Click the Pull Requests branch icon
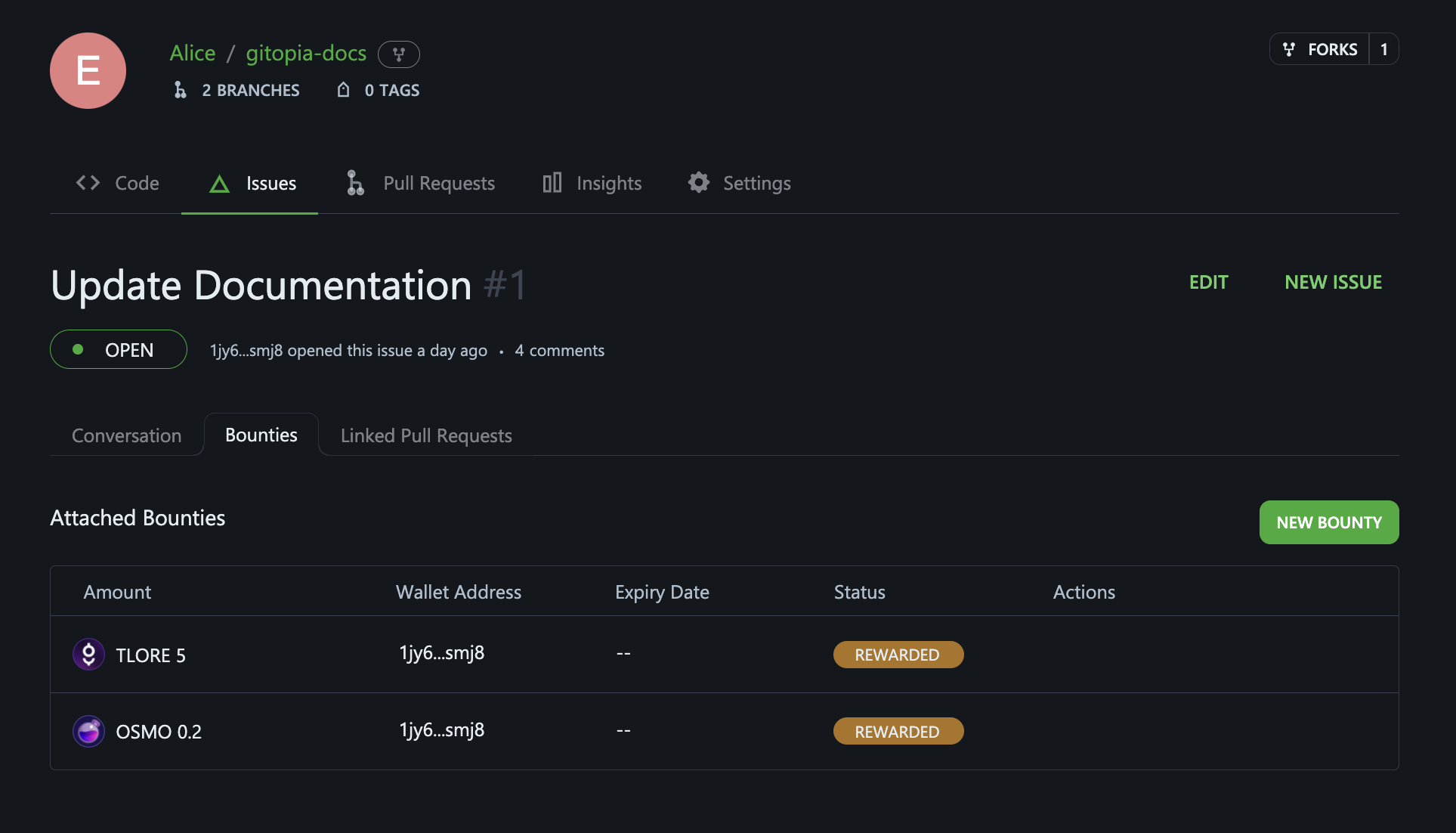The height and width of the screenshot is (833, 1456). pyautogui.click(x=355, y=182)
